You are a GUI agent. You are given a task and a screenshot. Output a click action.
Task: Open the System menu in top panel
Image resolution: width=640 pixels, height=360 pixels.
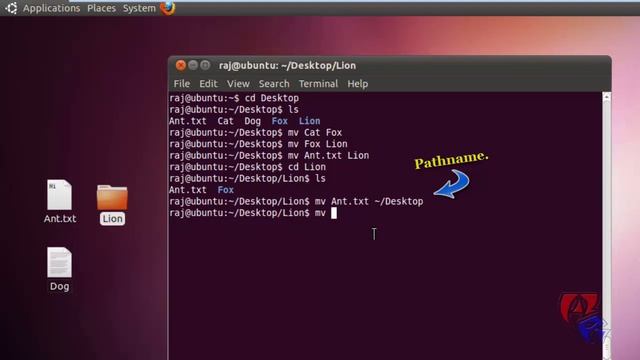[139, 8]
